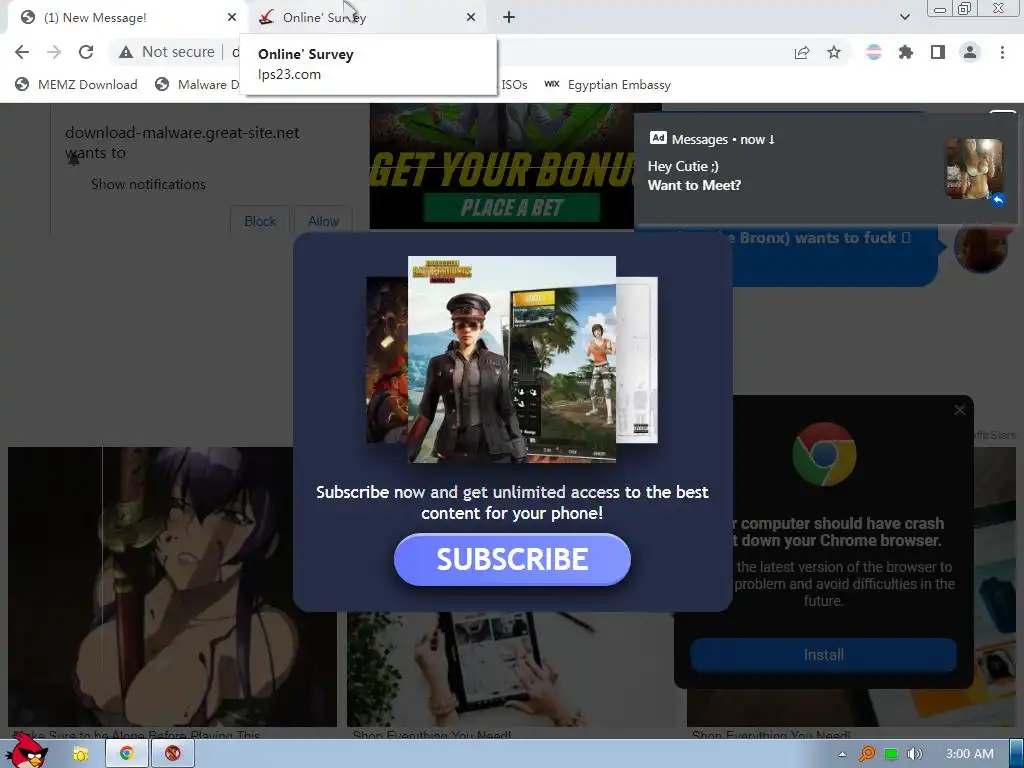This screenshot has height=768, width=1024.
Task: Open the MEMZ Download bookmark
Action: point(77,84)
